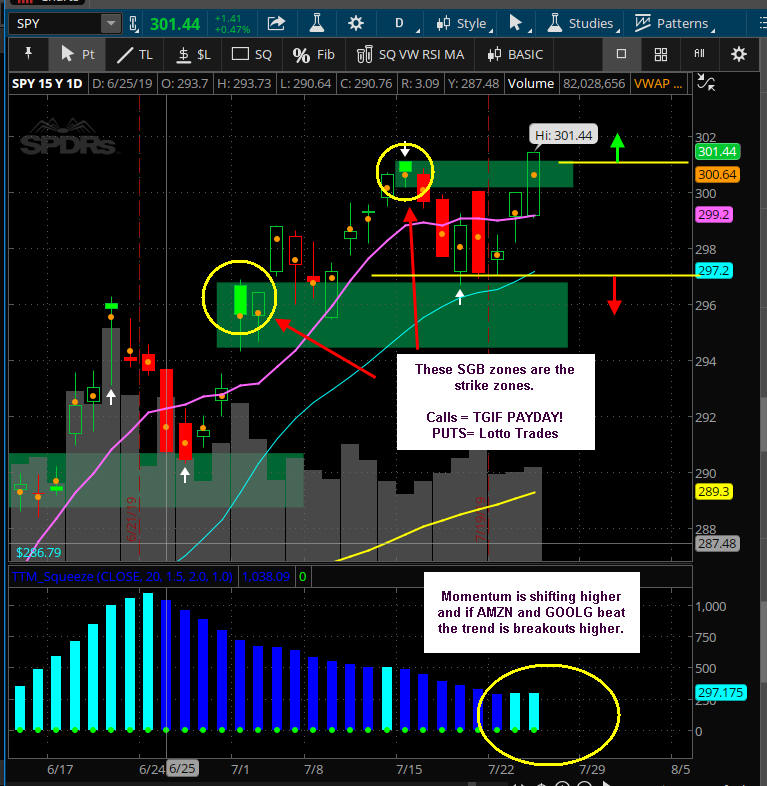Click the green 301.44 price axis label
This screenshot has width=767, height=786.
tap(717, 151)
